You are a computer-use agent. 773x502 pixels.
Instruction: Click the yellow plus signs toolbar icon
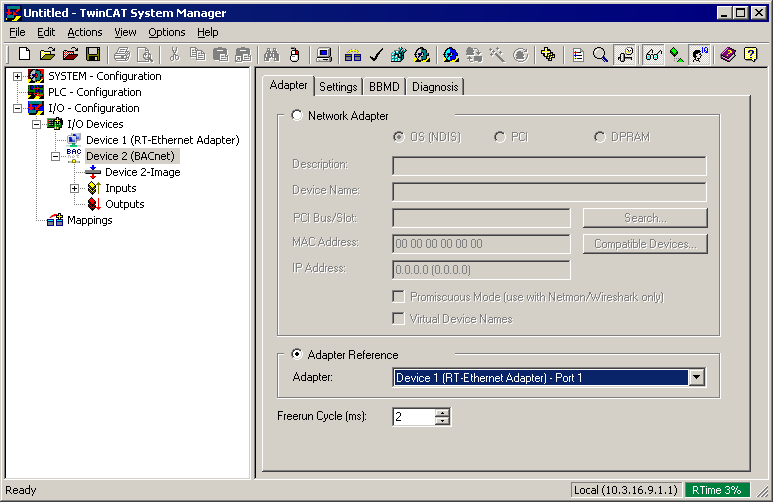pyautogui.click(x=548, y=54)
